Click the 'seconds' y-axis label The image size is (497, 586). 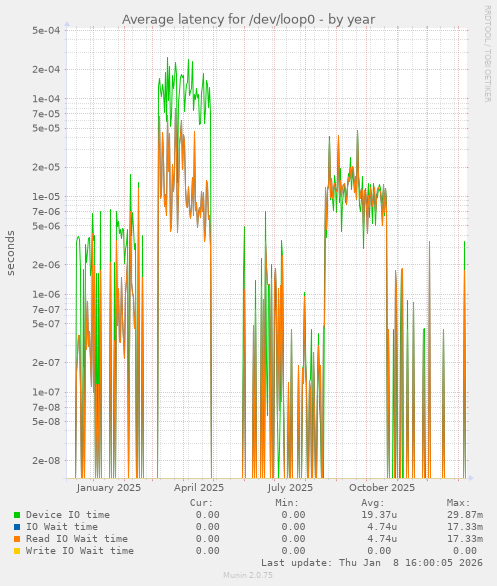[10, 253]
